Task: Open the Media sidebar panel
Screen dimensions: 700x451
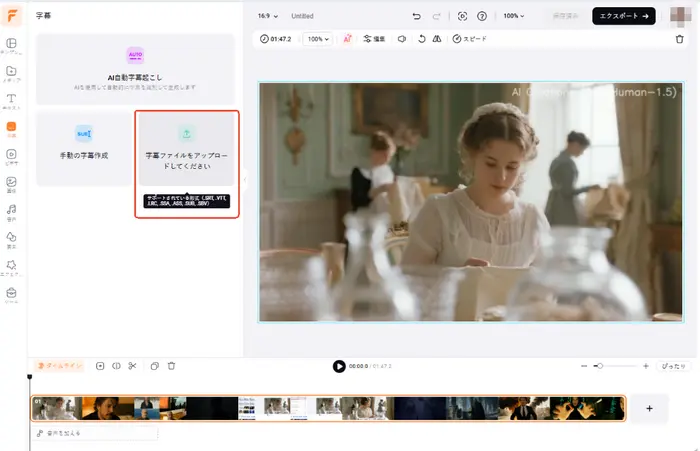Action: 12,74
